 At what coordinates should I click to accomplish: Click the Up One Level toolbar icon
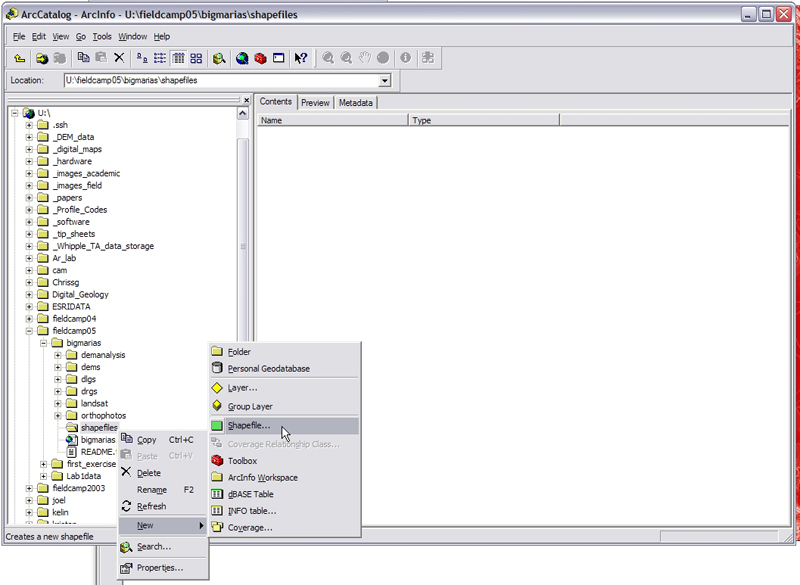[20, 57]
